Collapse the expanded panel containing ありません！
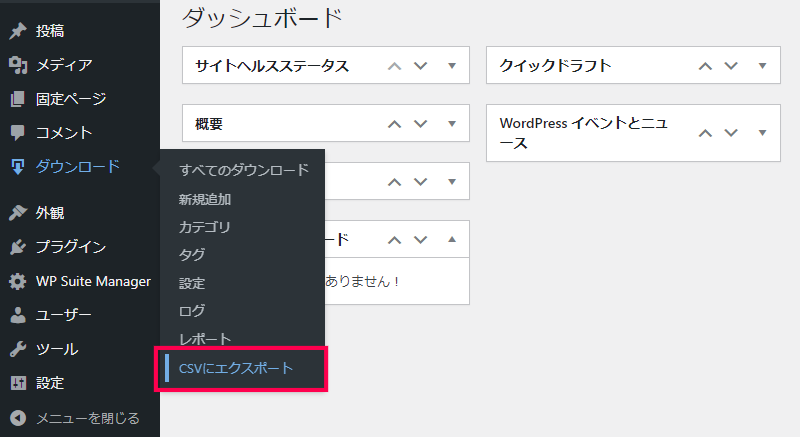Image resolution: width=800 pixels, height=437 pixels. point(452,240)
